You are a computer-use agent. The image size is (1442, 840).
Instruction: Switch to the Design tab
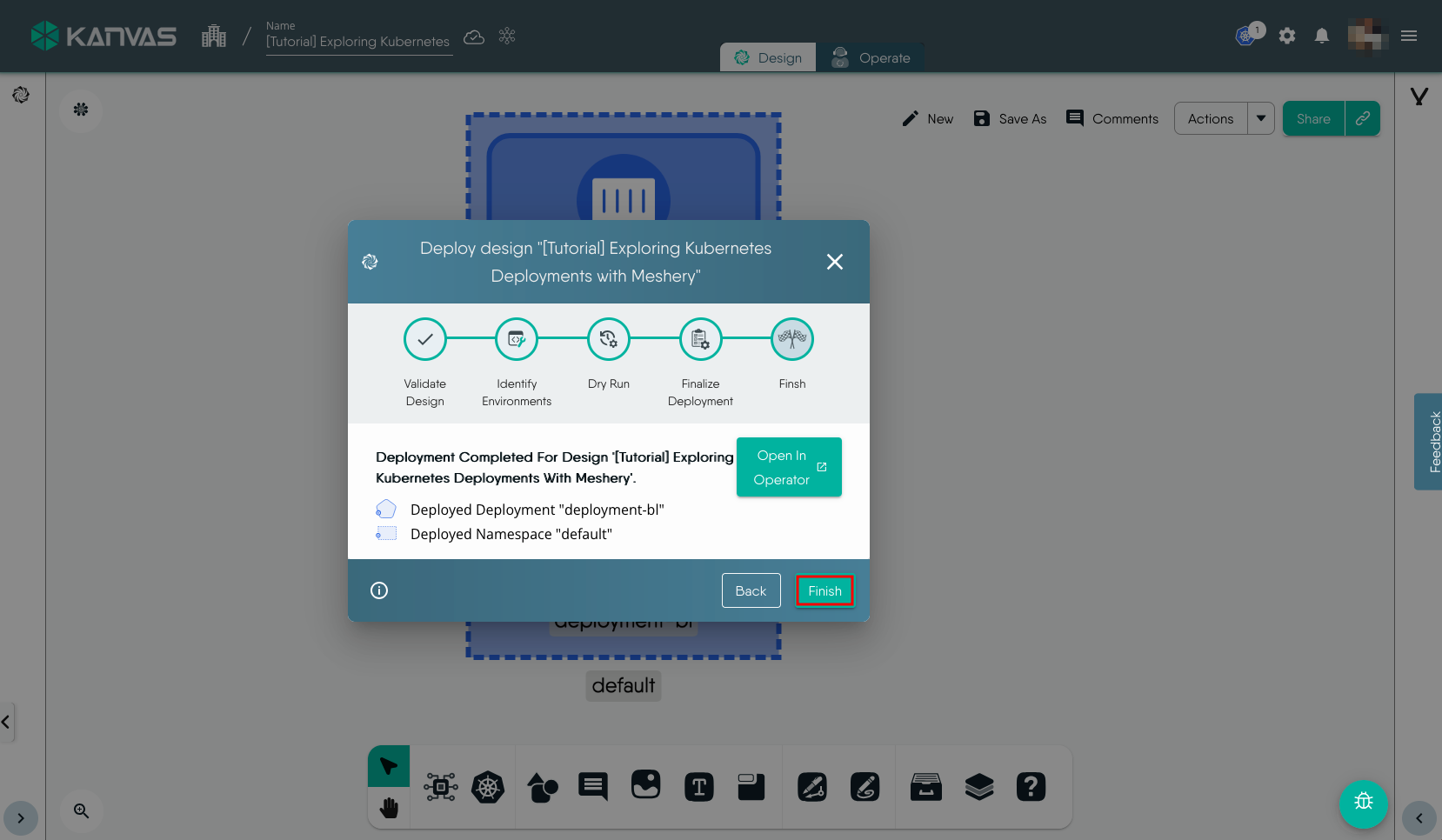click(x=768, y=57)
